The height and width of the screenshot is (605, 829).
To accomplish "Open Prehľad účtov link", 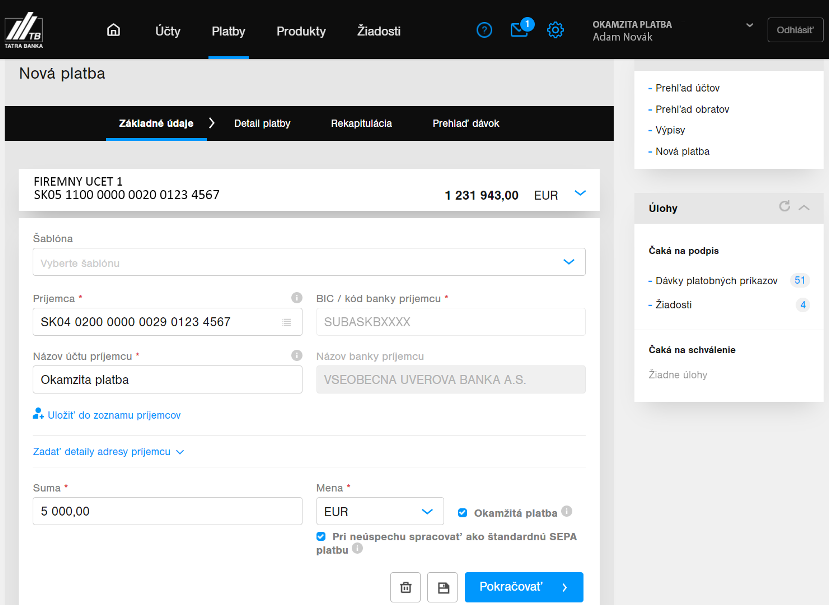I will click(687, 88).
